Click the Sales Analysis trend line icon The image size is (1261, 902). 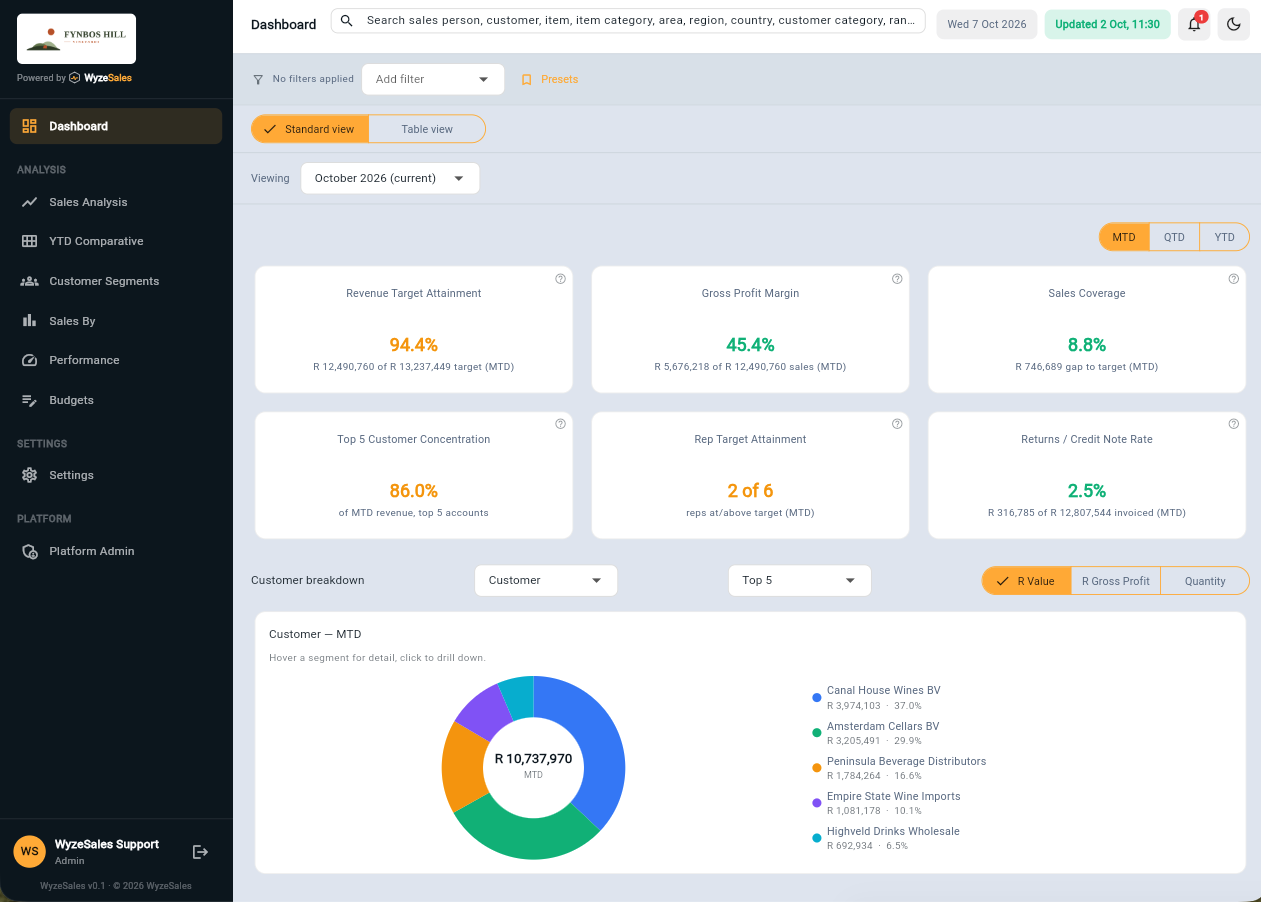point(29,202)
